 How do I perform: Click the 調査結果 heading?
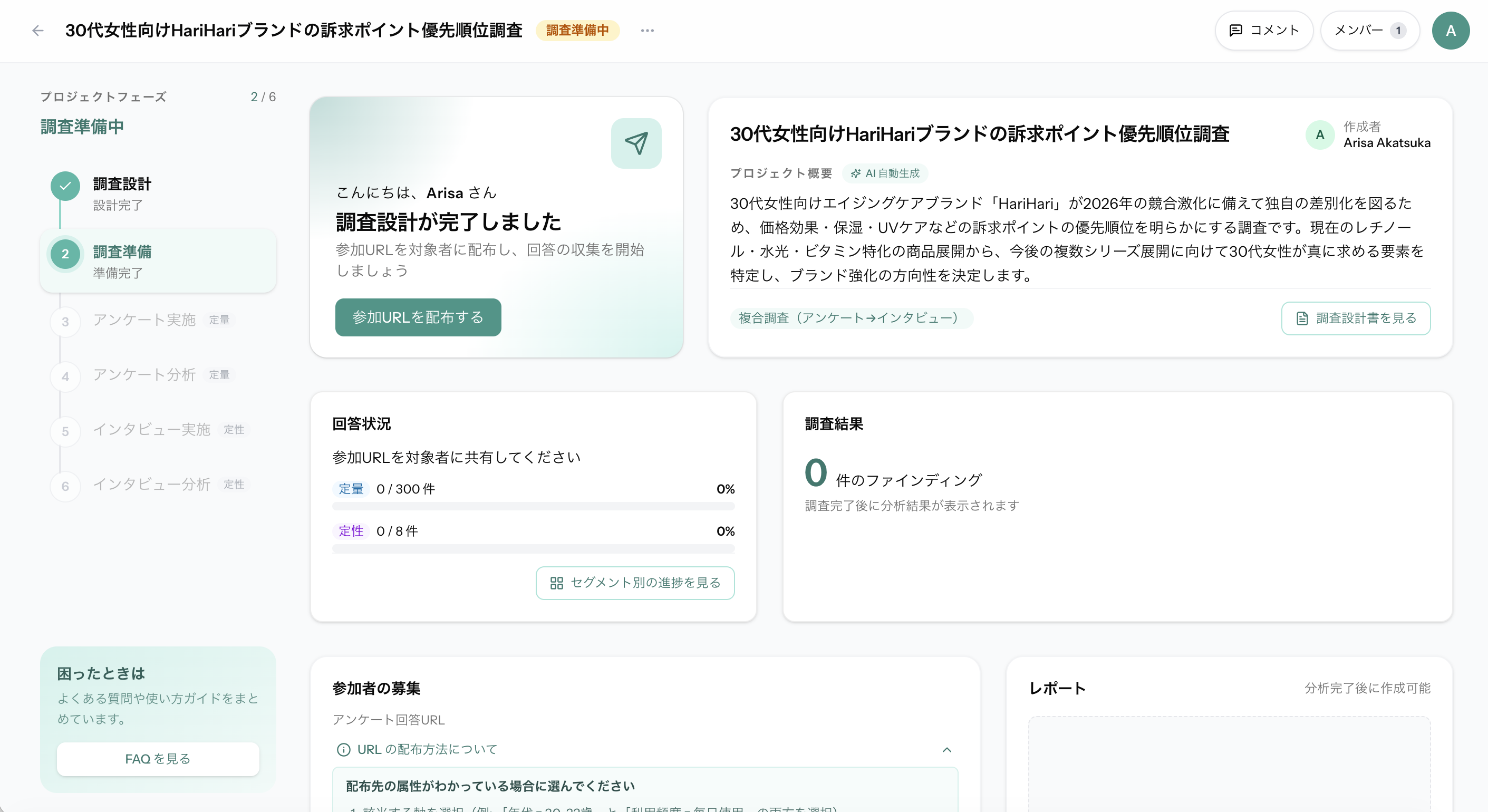[834, 424]
